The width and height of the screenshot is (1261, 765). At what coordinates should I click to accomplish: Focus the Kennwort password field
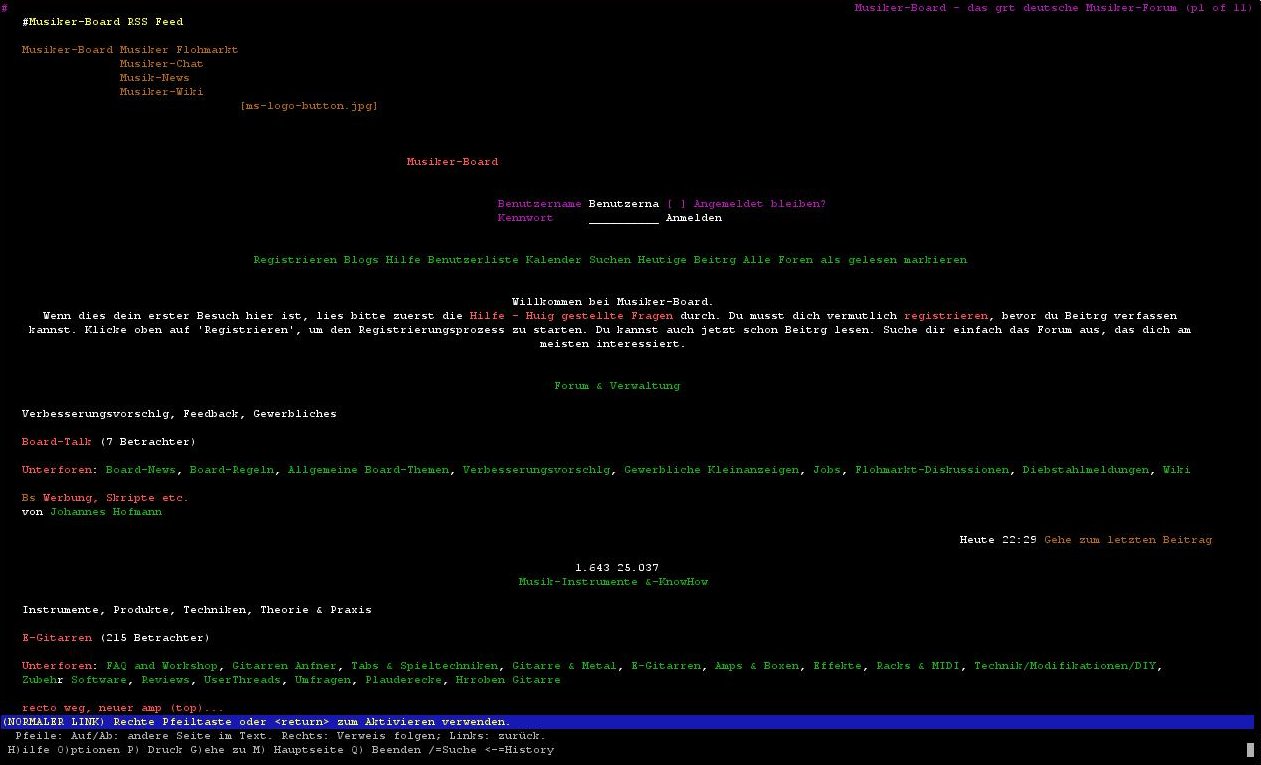(x=623, y=218)
